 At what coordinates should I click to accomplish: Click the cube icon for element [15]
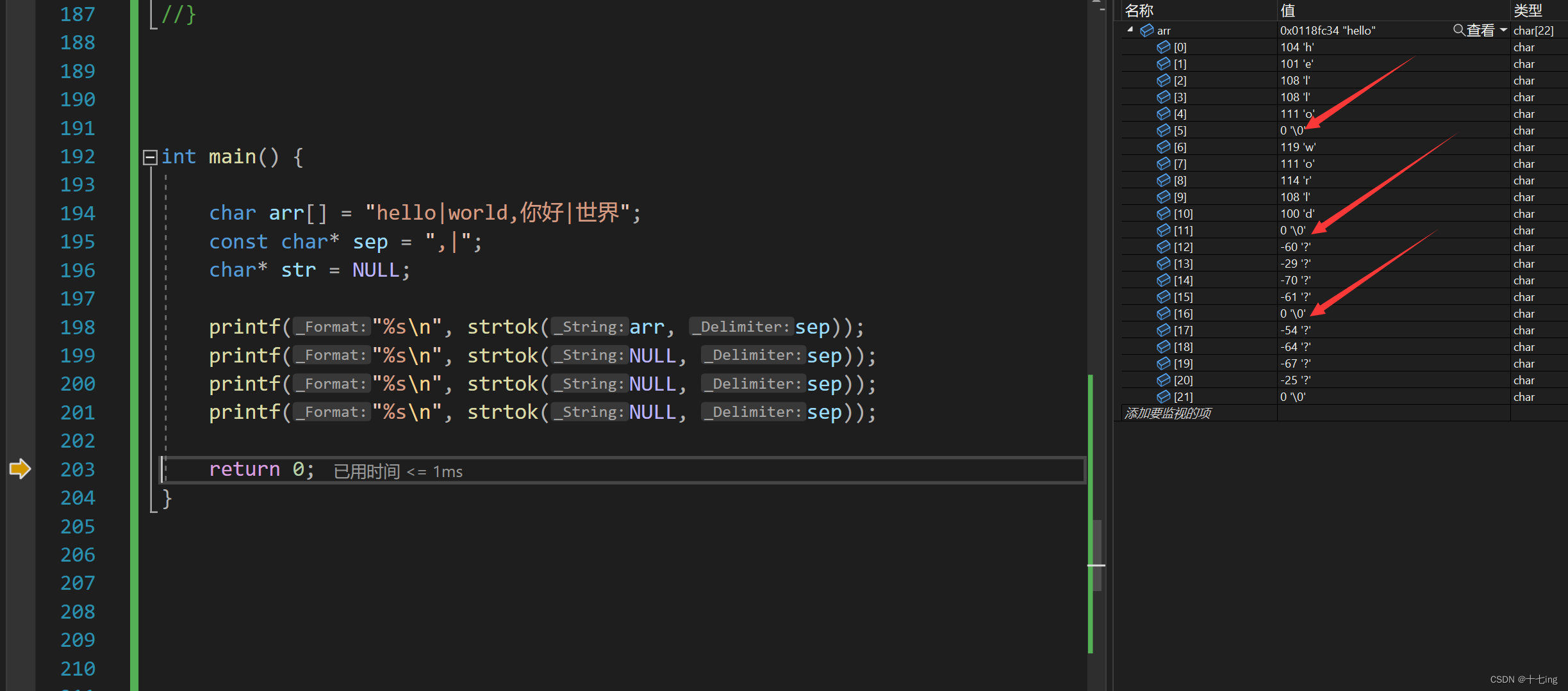click(1164, 297)
